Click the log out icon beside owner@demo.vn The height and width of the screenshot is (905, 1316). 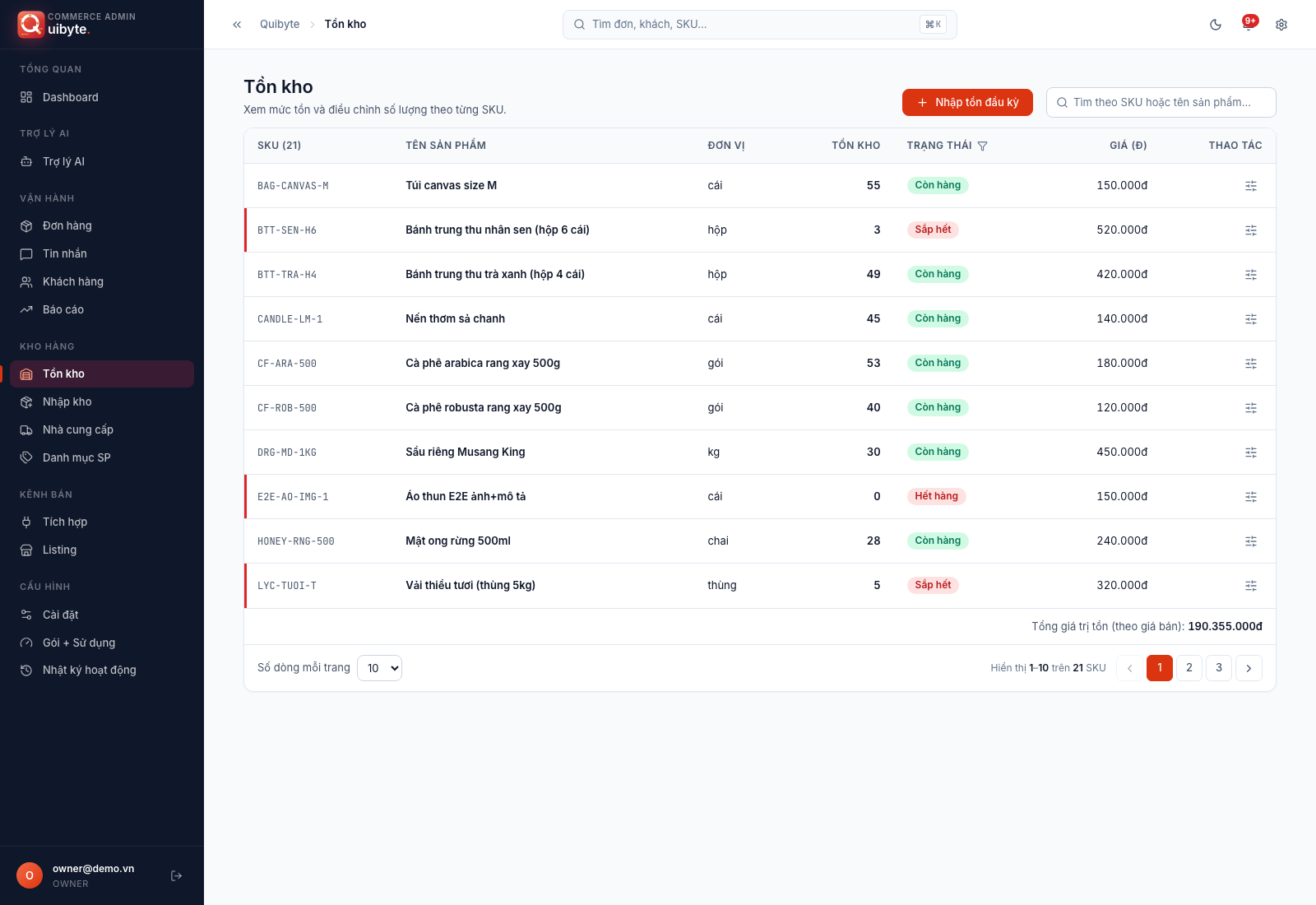(x=176, y=876)
